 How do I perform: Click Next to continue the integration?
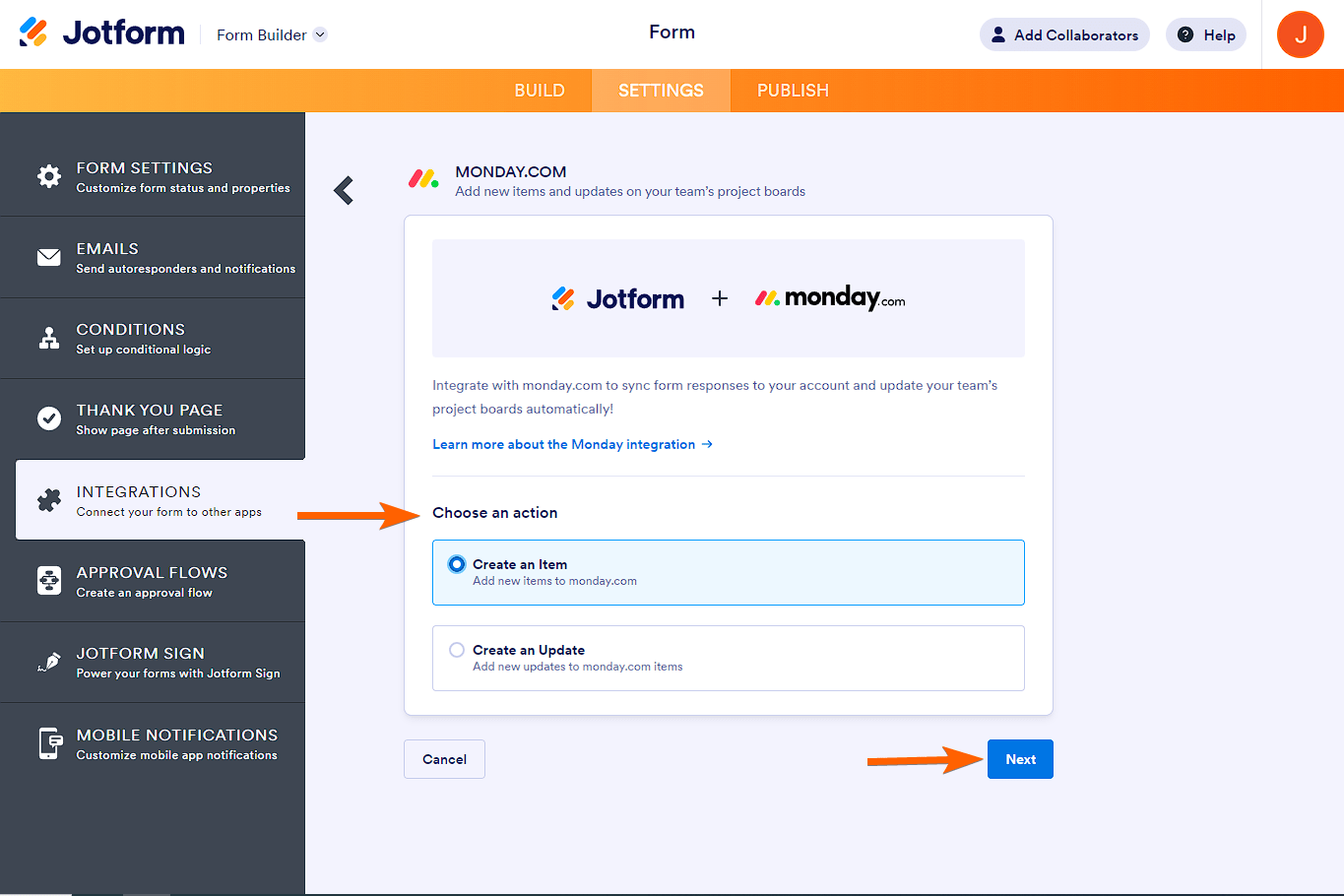pyautogui.click(x=1020, y=758)
